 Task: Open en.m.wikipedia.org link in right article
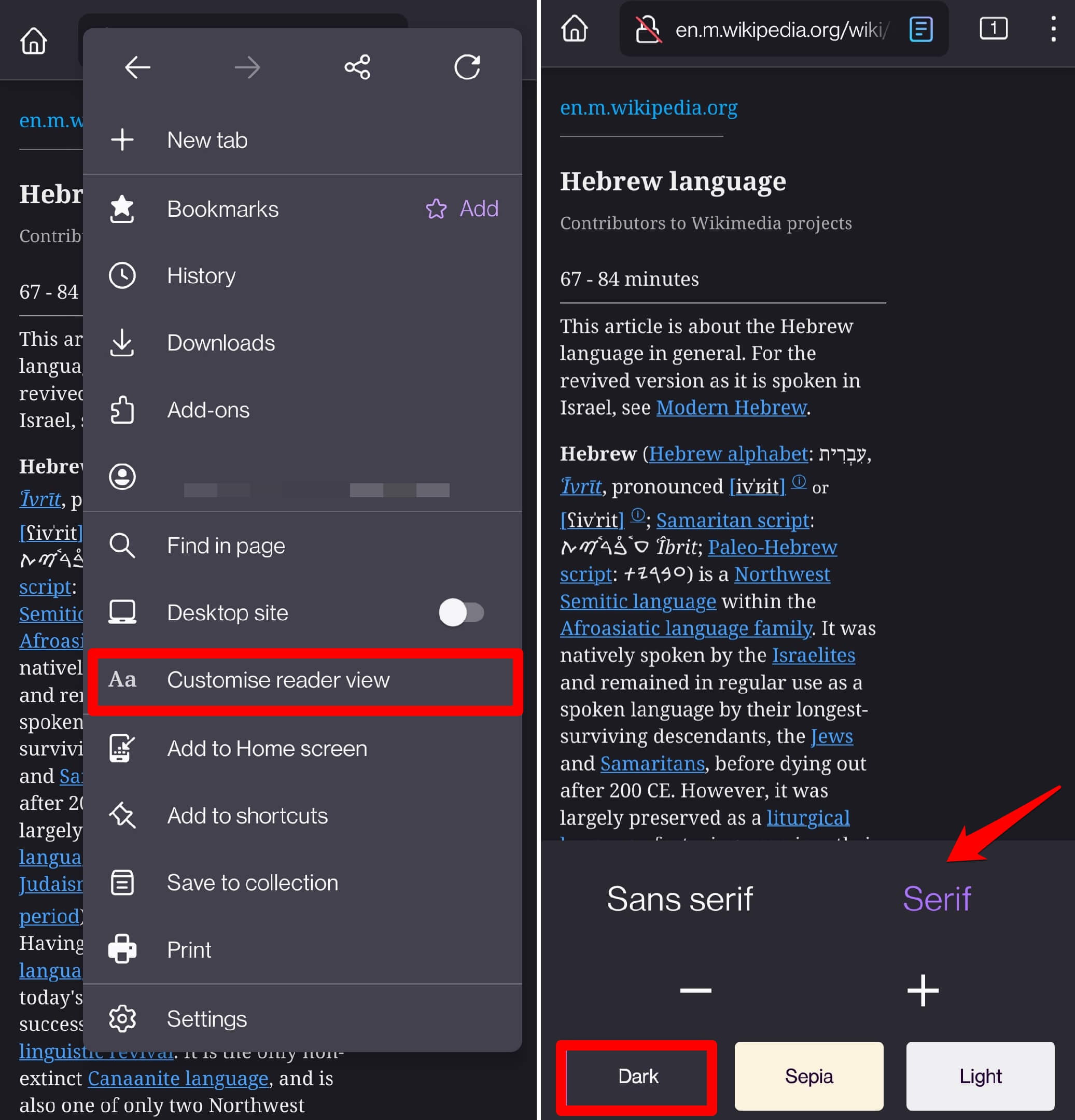649,107
